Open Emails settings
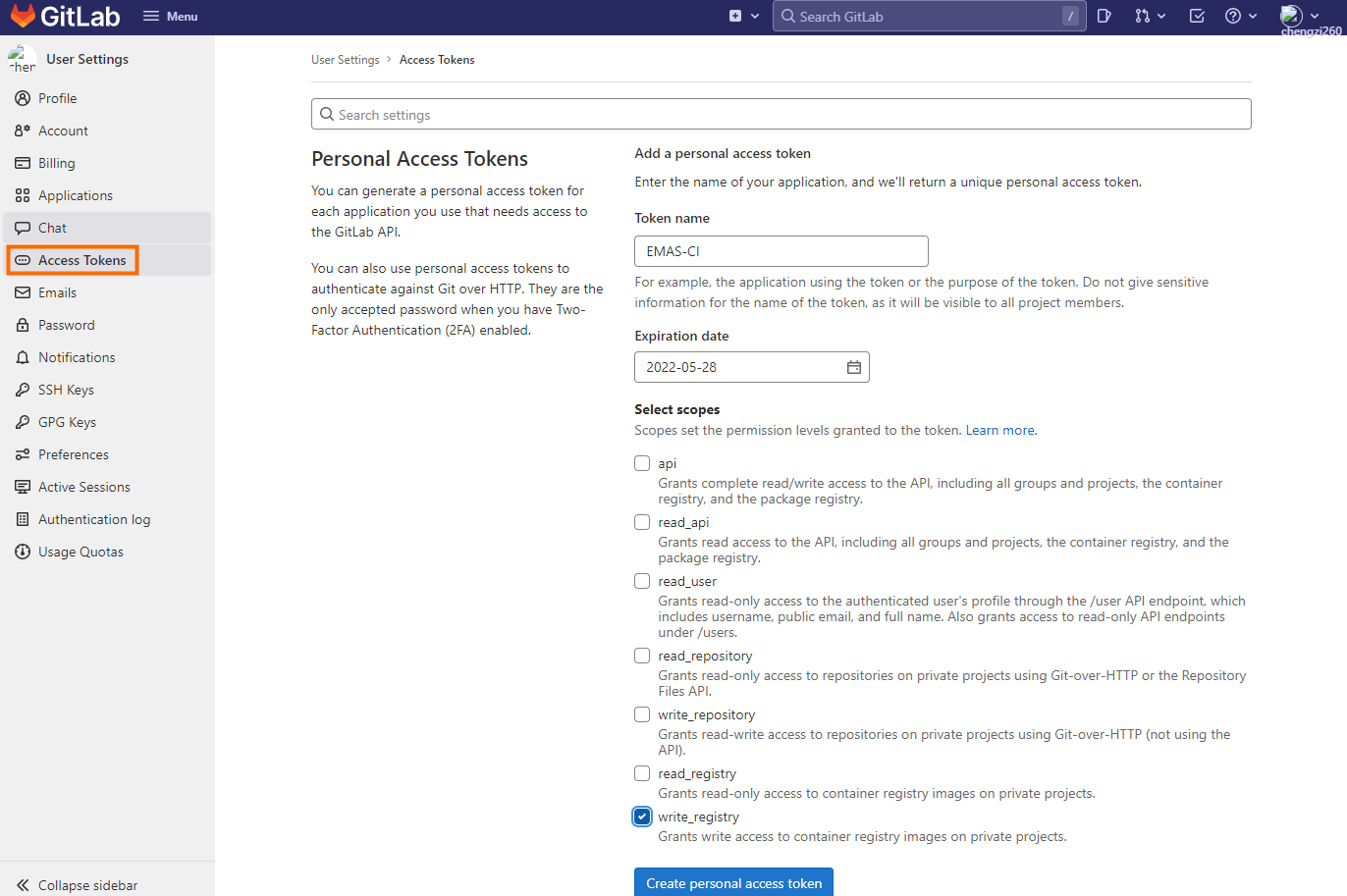Image resolution: width=1347 pixels, height=896 pixels. click(107, 292)
